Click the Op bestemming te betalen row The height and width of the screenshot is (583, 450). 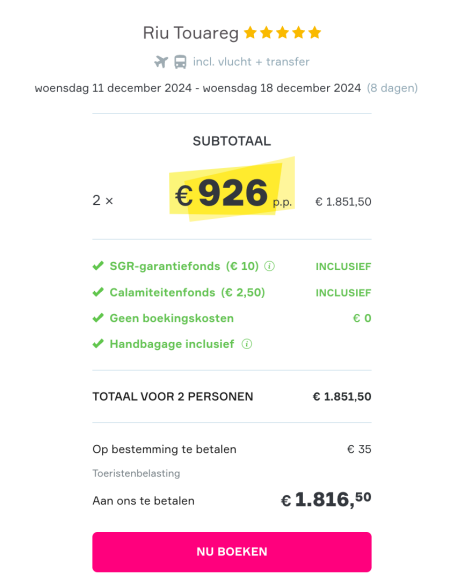click(232, 449)
